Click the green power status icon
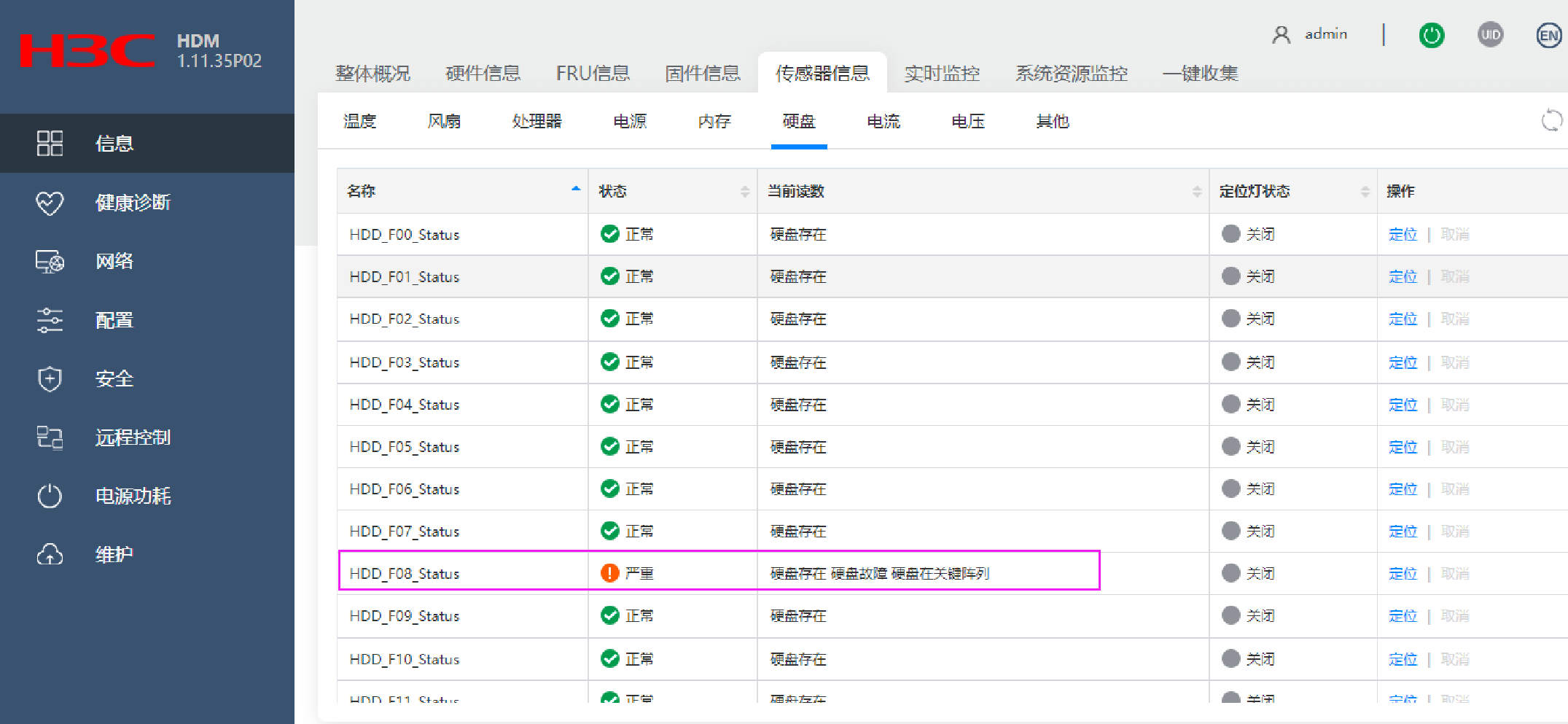 coord(1431,35)
